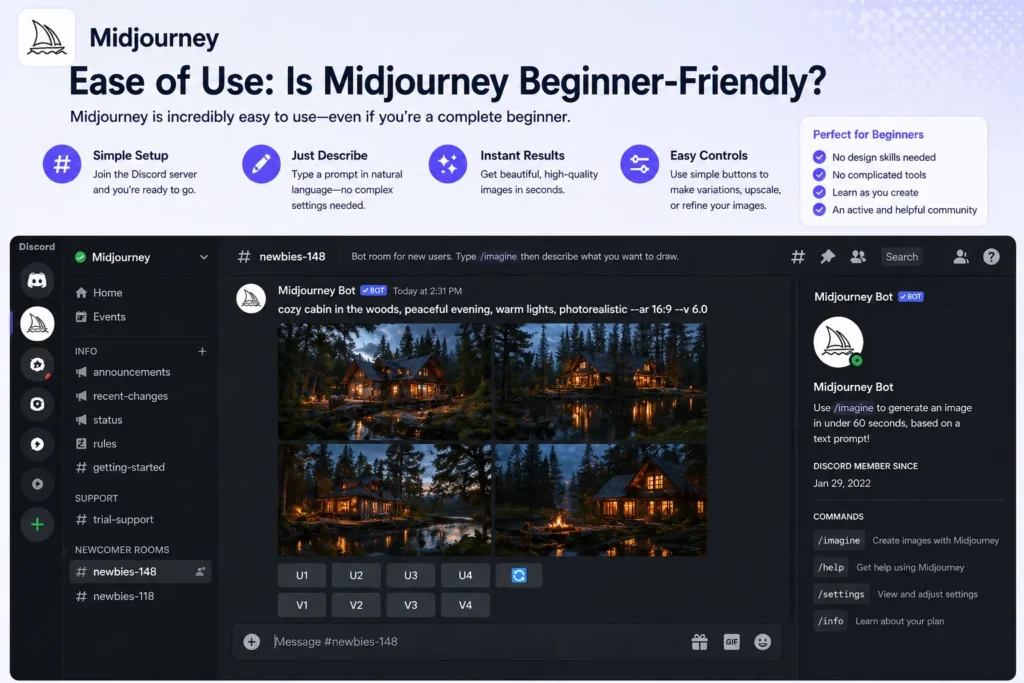Open the Home item in server sidebar
Screen dimensions: 1024x683
point(140,293)
